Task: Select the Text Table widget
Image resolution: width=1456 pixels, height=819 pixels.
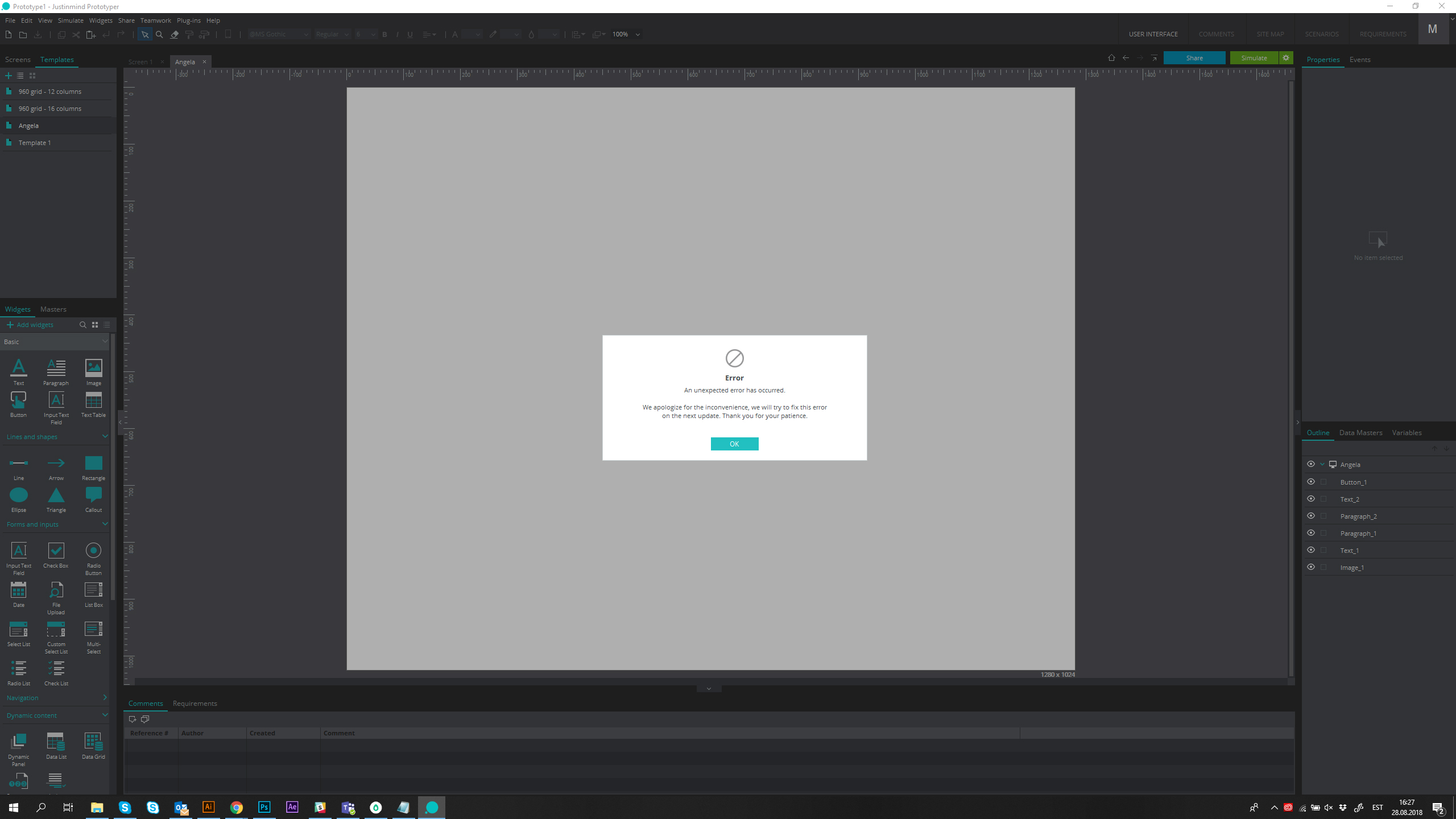Action: pyautogui.click(x=93, y=400)
